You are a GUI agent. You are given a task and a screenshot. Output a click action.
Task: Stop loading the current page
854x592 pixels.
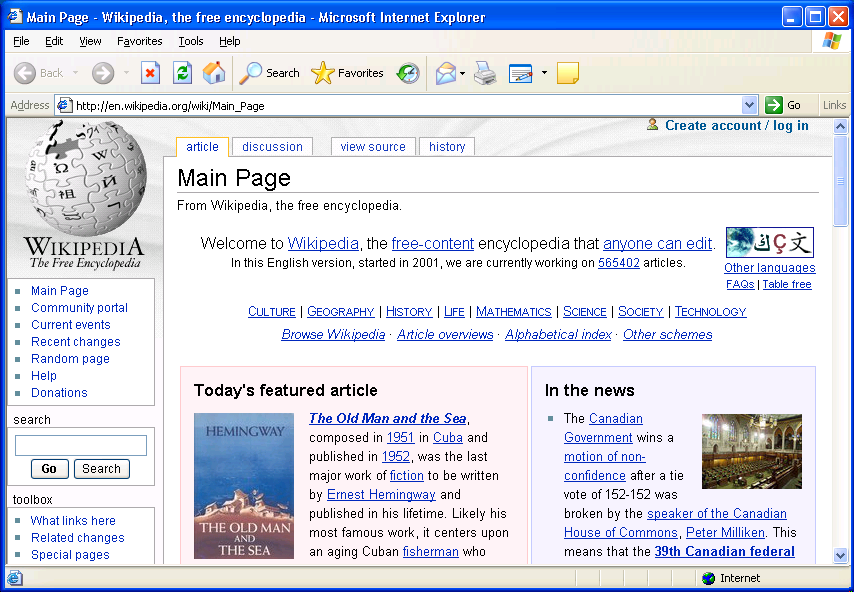click(152, 73)
